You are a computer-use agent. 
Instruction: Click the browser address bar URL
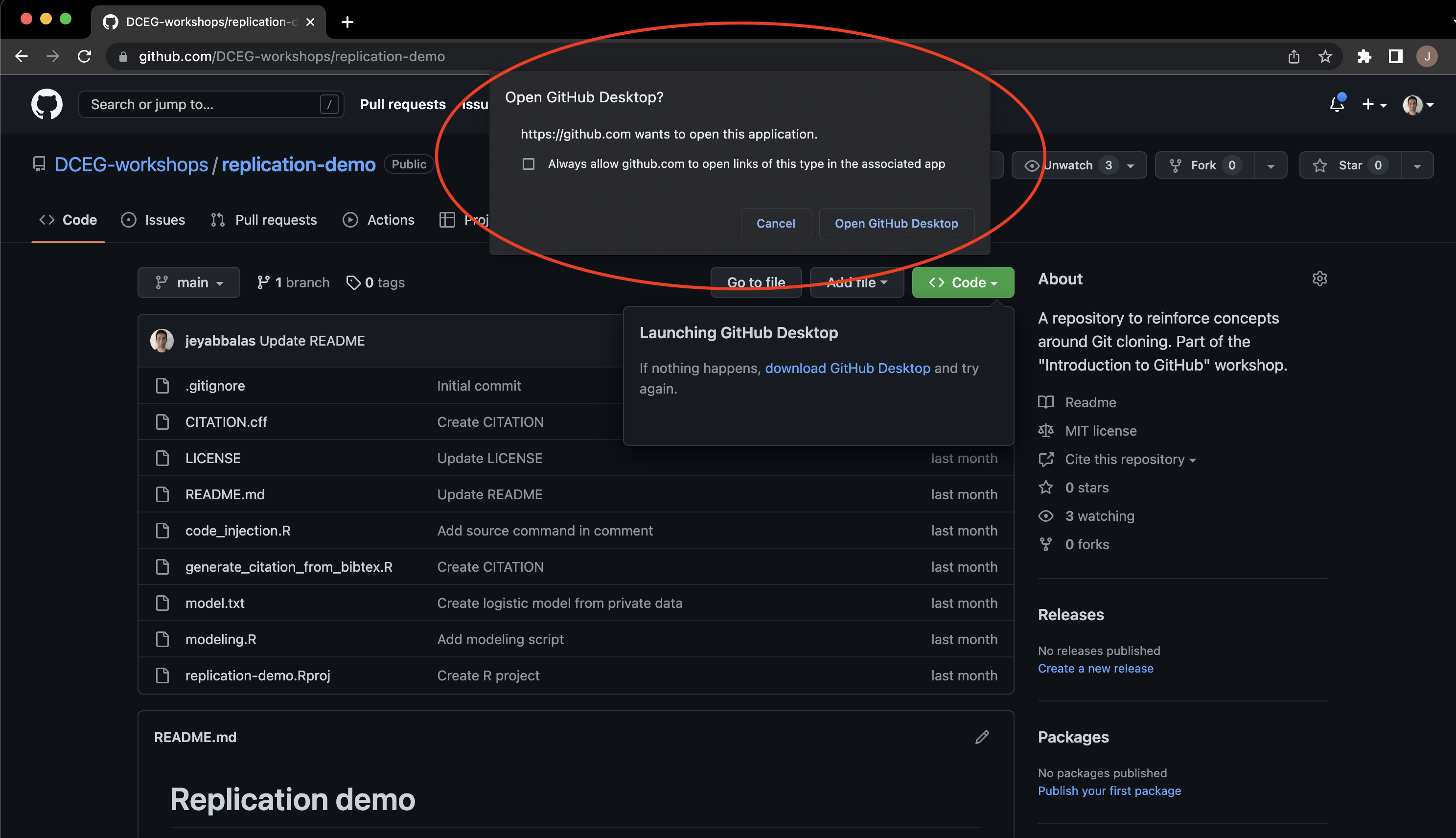[x=292, y=56]
